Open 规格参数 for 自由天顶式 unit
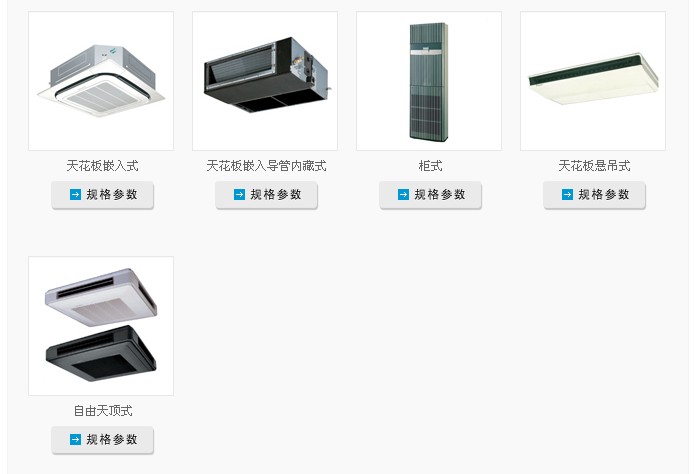The height and width of the screenshot is (474, 700). (102, 440)
